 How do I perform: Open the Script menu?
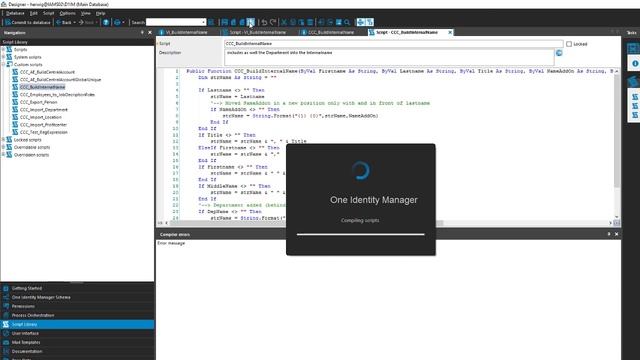pyautogui.click(x=48, y=13)
